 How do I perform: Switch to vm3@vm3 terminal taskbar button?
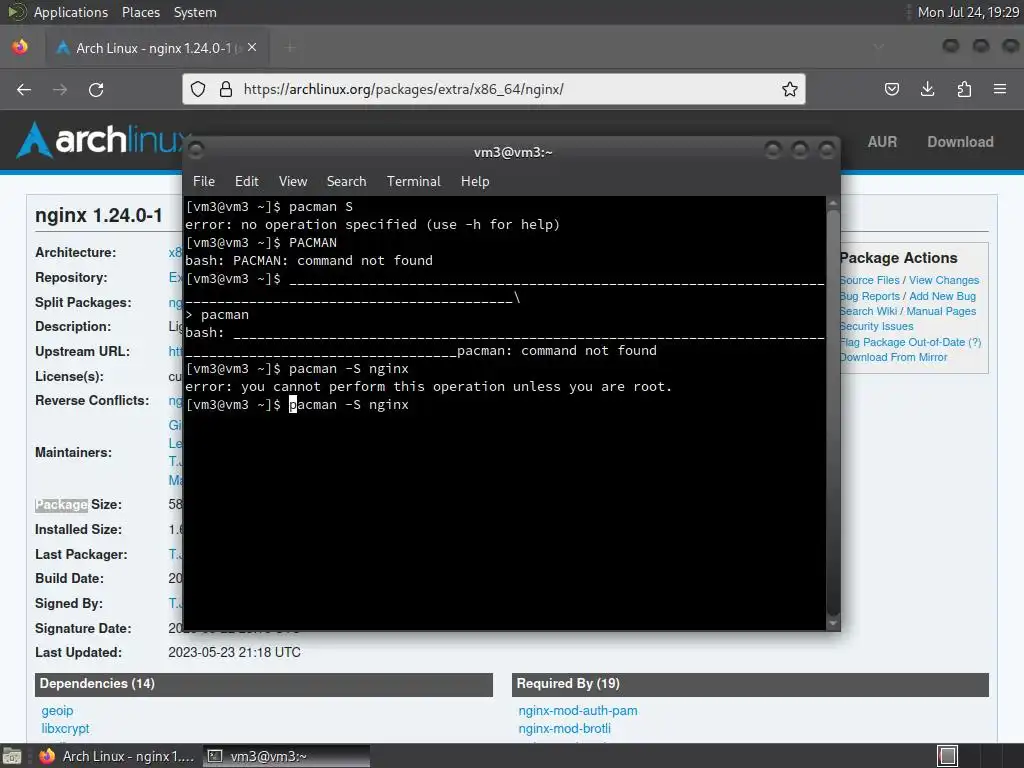tap(286, 756)
